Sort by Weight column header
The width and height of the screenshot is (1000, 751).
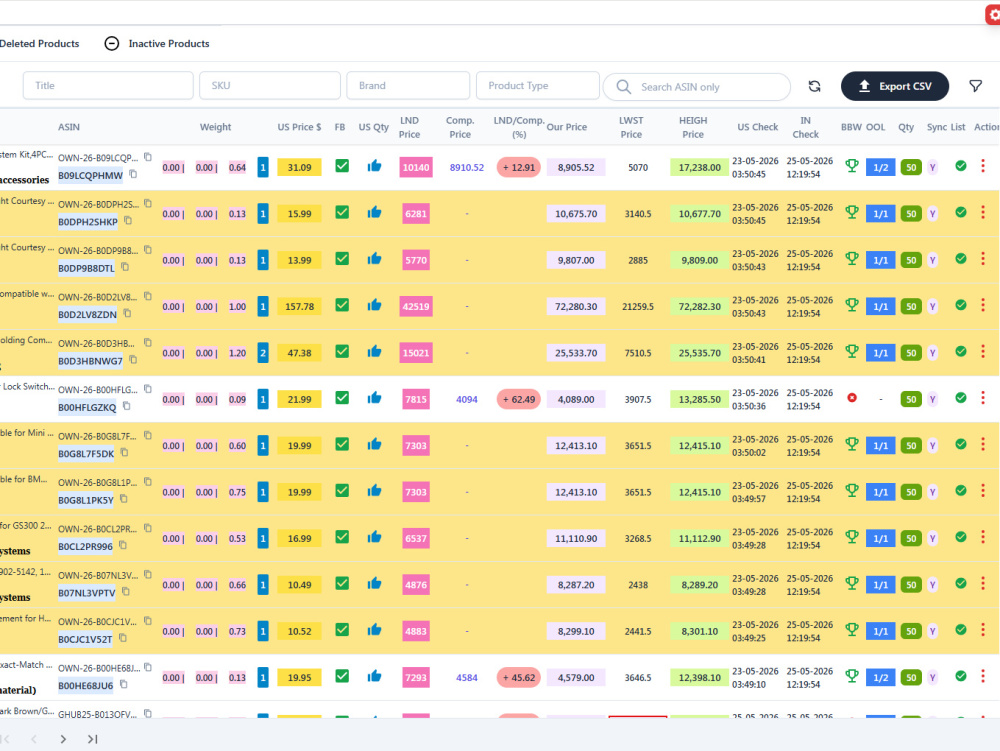click(x=216, y=127)
